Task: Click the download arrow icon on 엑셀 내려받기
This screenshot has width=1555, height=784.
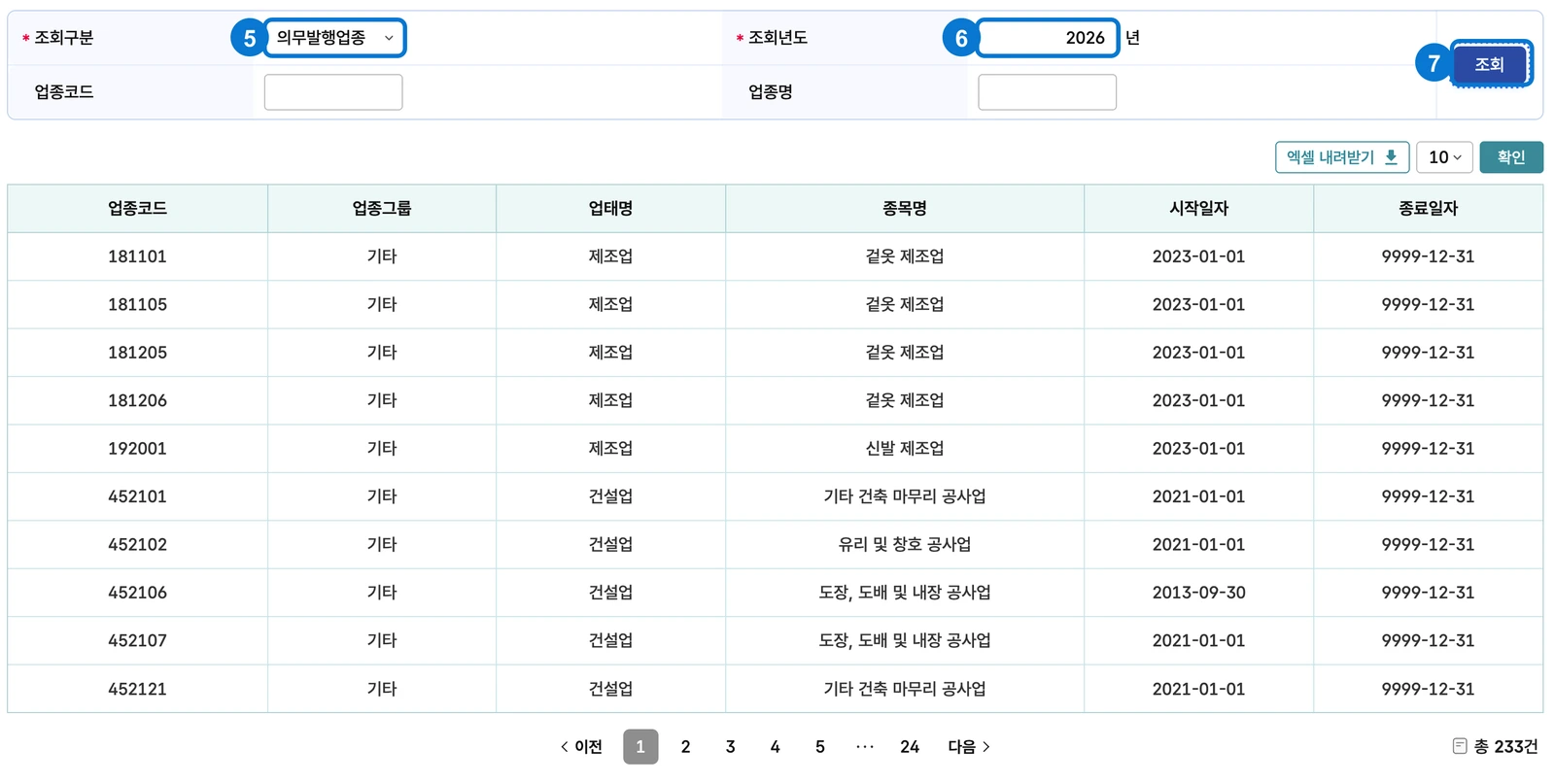Action: pos(1391,157)
